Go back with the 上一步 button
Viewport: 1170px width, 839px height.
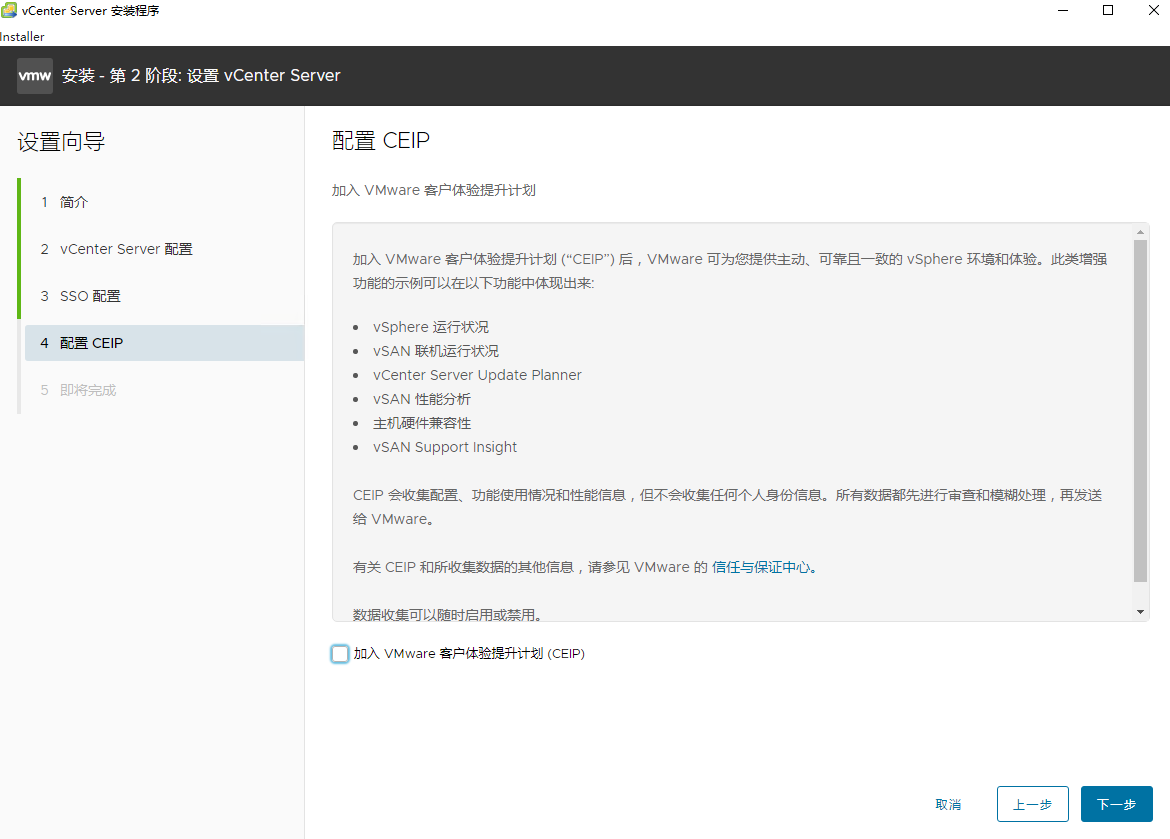tap(1033, 805)
